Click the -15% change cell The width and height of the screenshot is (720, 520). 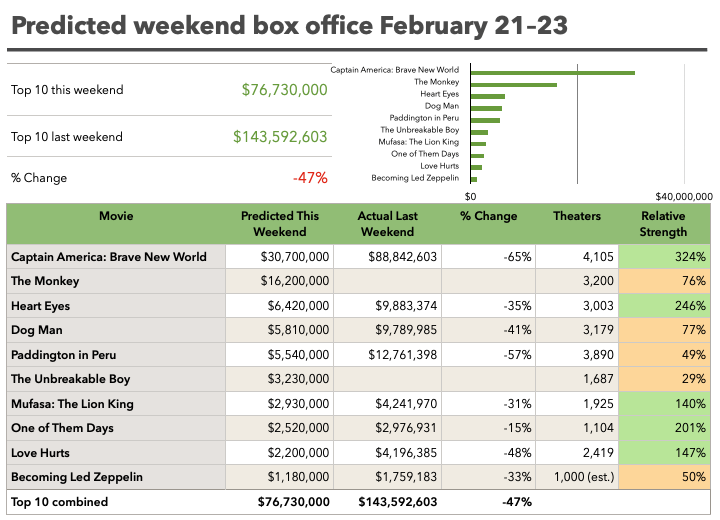489,428
